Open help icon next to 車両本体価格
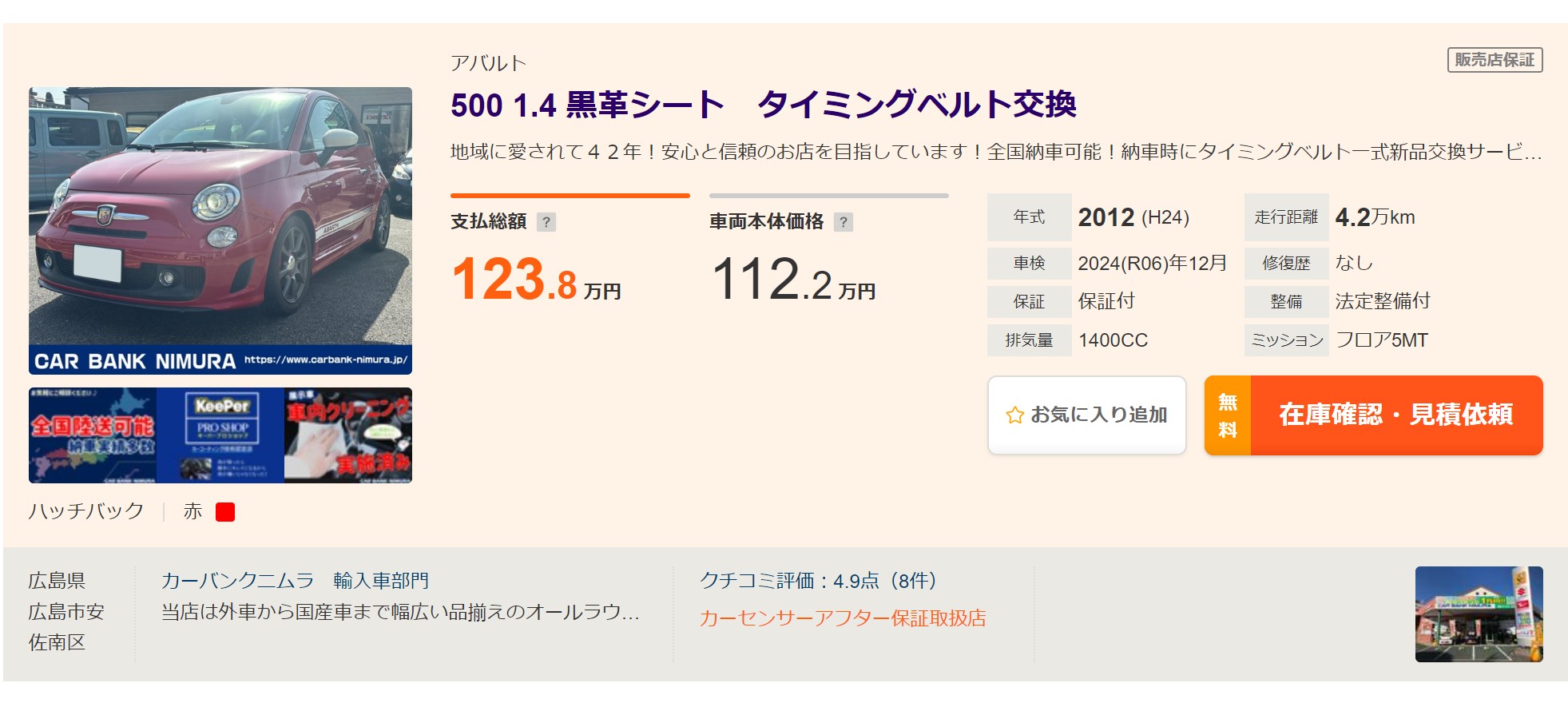Screen dimensions: 1568x707 click(844, 222)
